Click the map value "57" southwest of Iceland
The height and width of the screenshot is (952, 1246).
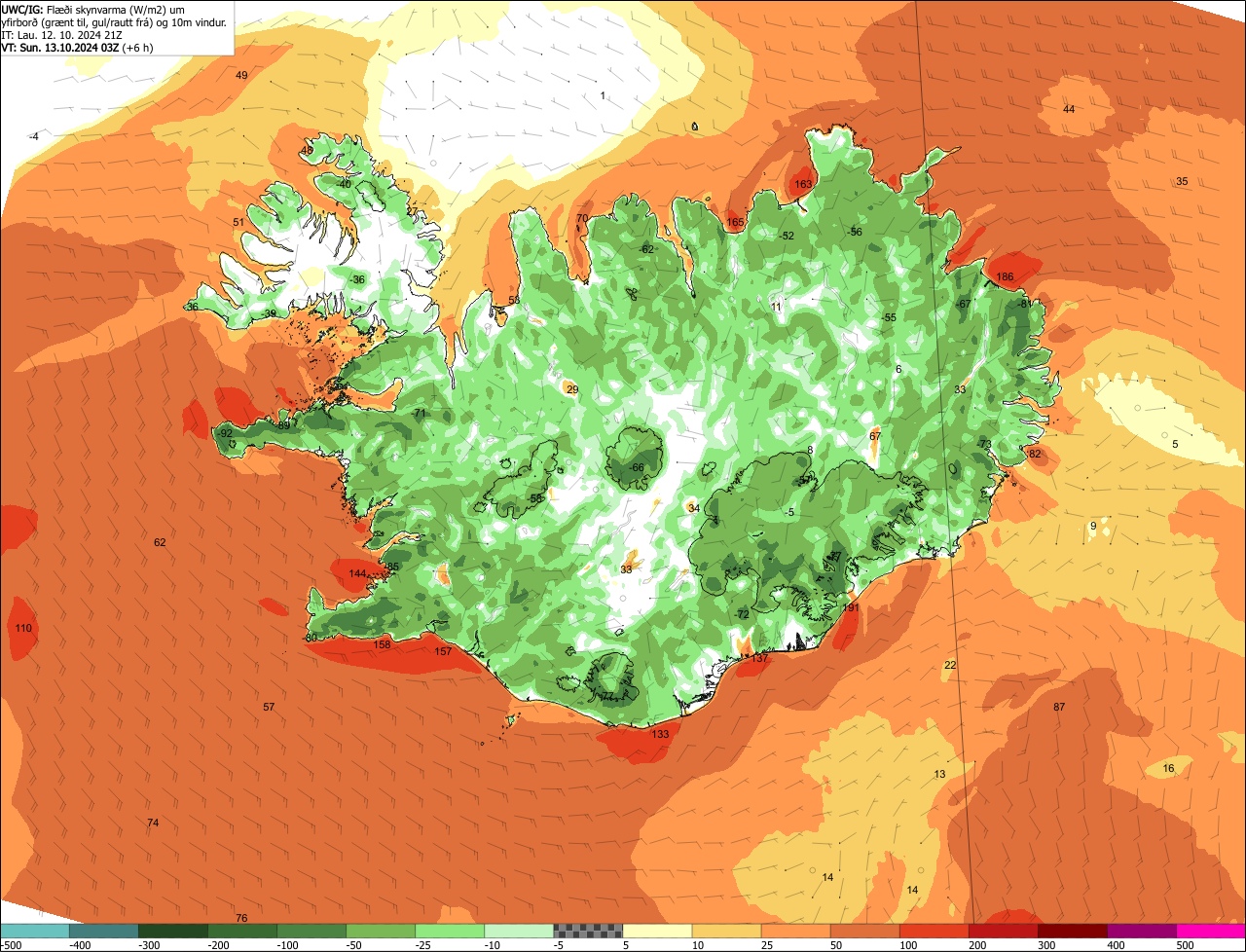click(x=269, y=708)
